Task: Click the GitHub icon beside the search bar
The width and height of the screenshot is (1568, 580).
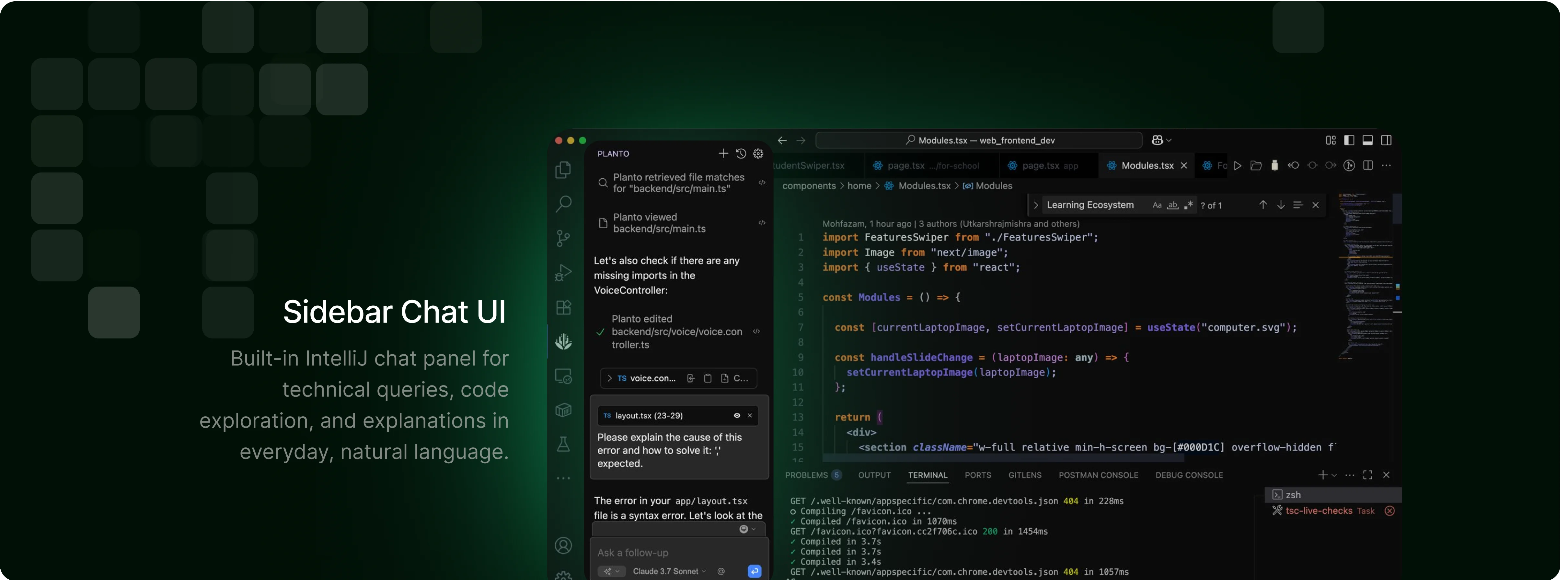Action: coord(1157,139)
